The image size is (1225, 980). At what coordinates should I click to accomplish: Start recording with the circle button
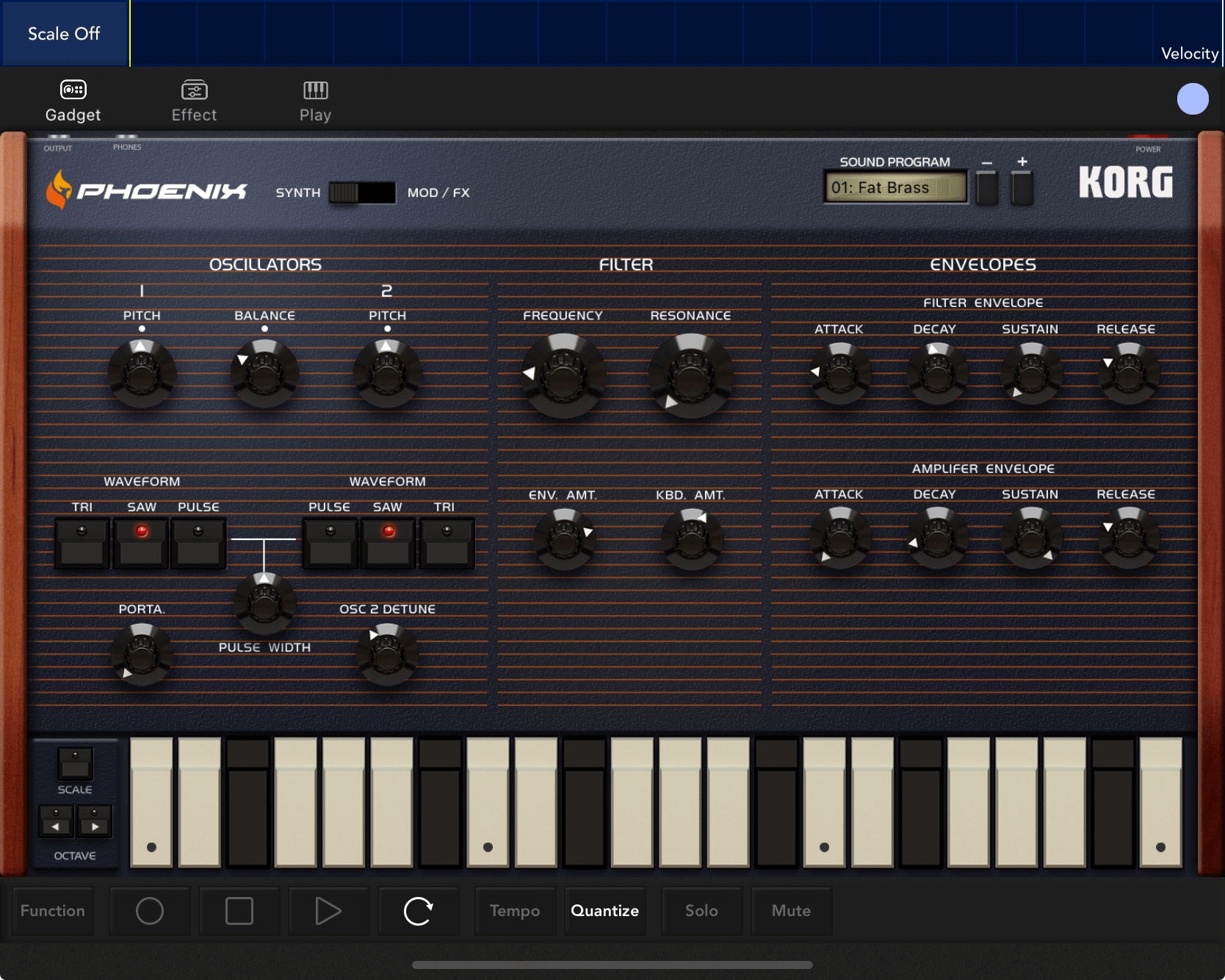click(150, 911)
